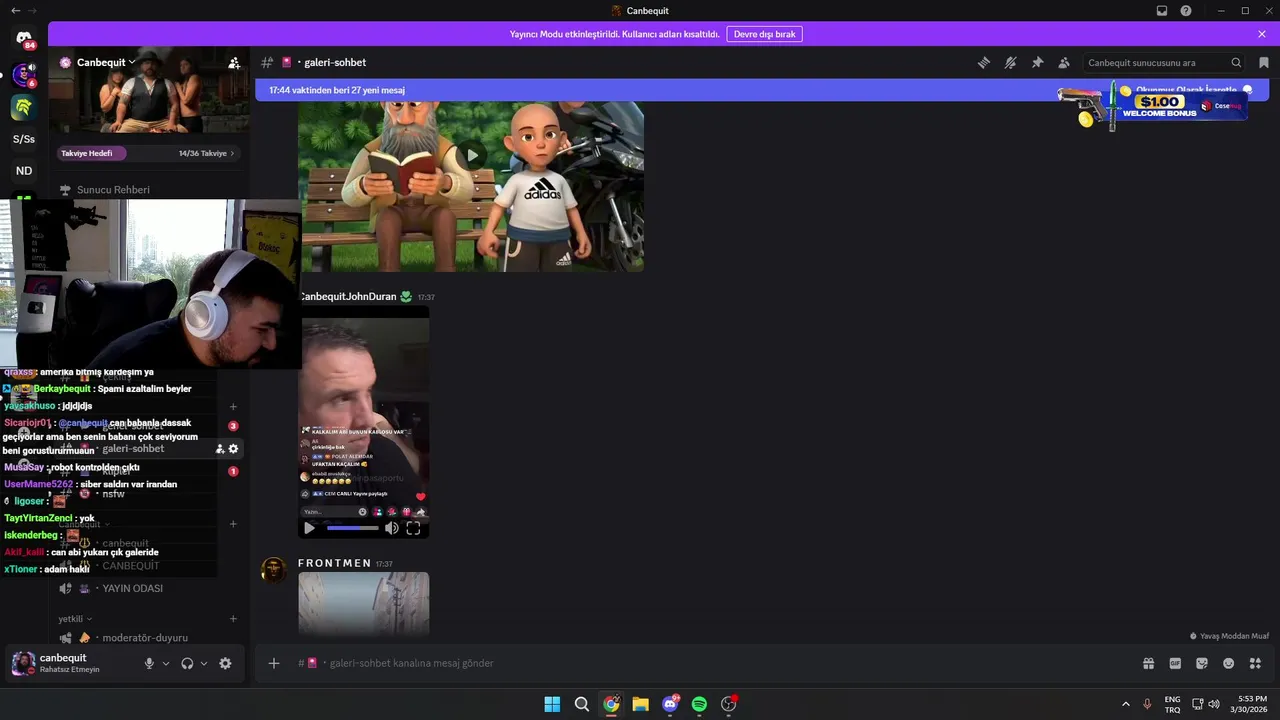Image resolution: width=1280 pixels, height=720 pixels.
Task: Open FRONTMEN username
Action: pyautogui.click(x=335, y=563)
